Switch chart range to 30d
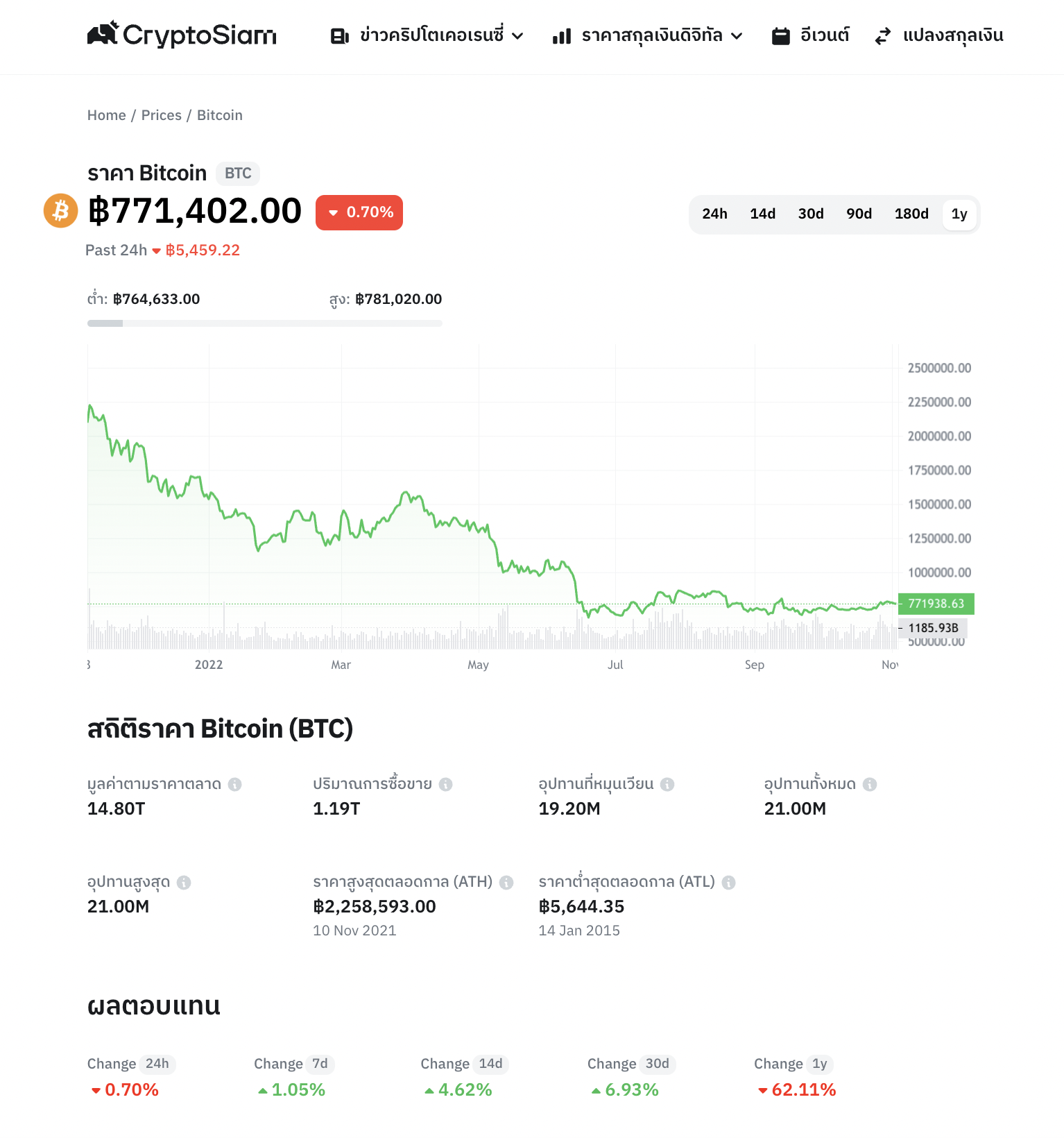 coord(811,214)
